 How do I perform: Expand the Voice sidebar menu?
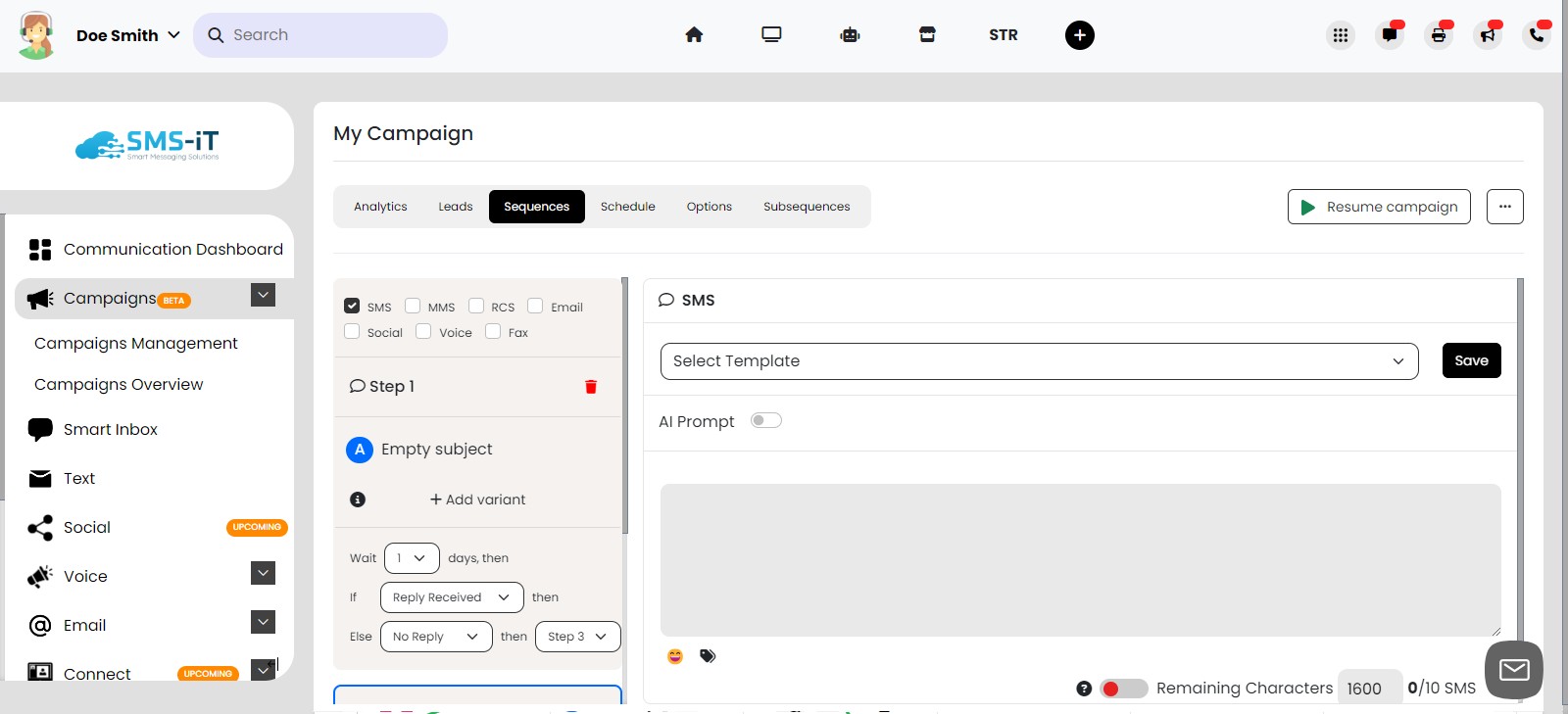[263, 573]
